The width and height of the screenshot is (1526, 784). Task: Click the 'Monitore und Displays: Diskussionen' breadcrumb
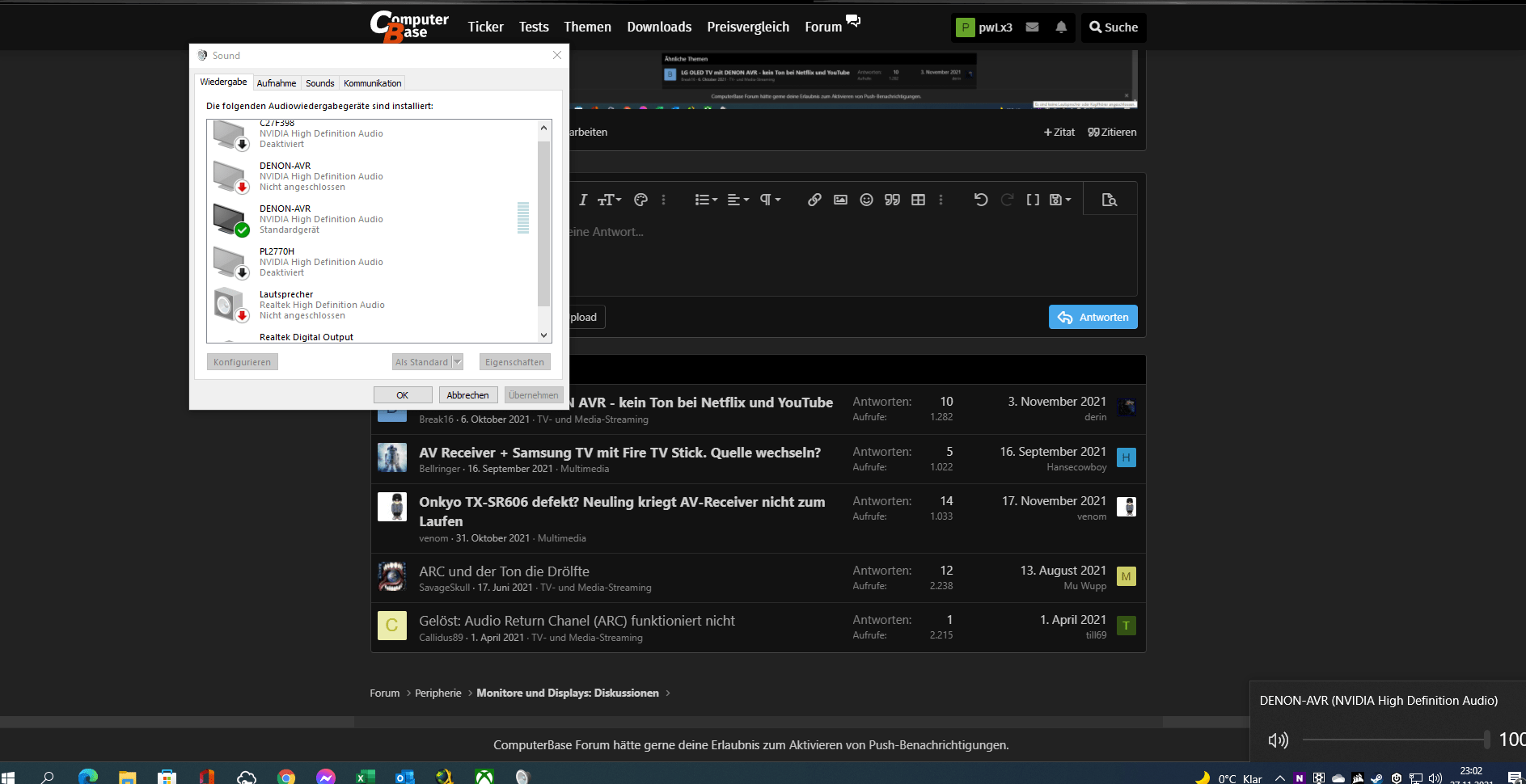pyautogui.click(x=568, y=693)
